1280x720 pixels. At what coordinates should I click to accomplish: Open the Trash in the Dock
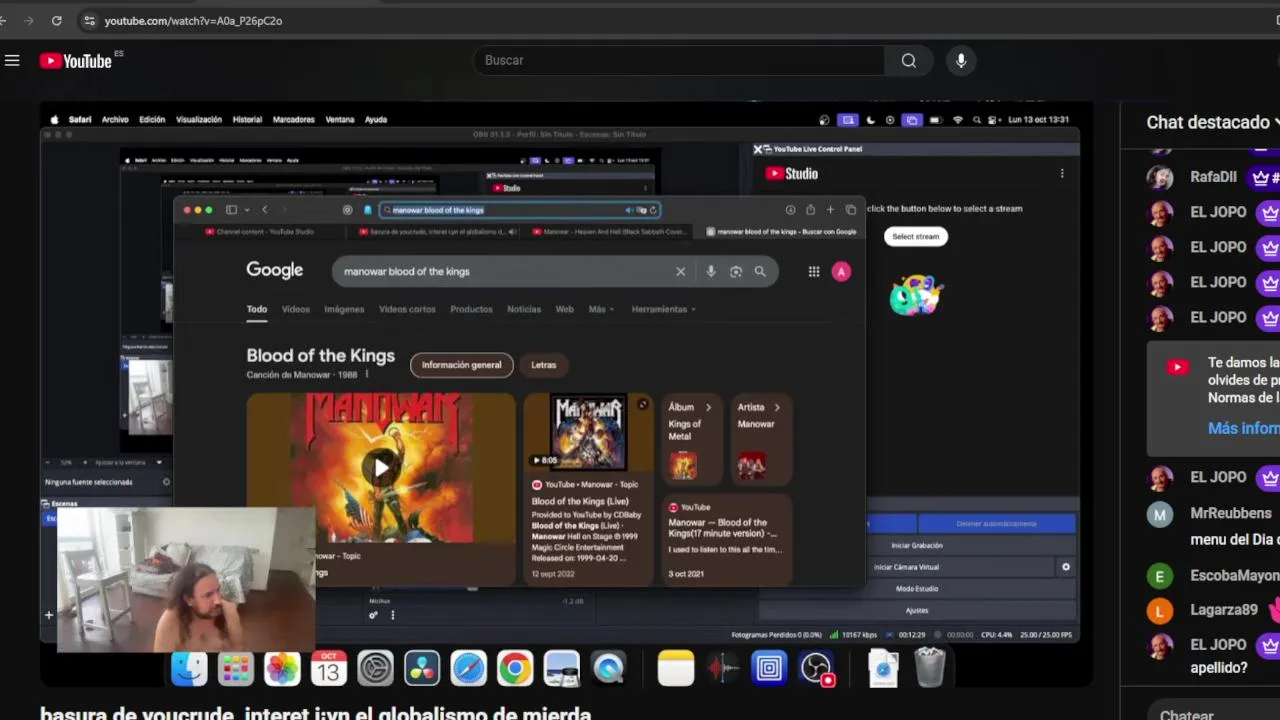pyautogui.click(x=930, y=668)
